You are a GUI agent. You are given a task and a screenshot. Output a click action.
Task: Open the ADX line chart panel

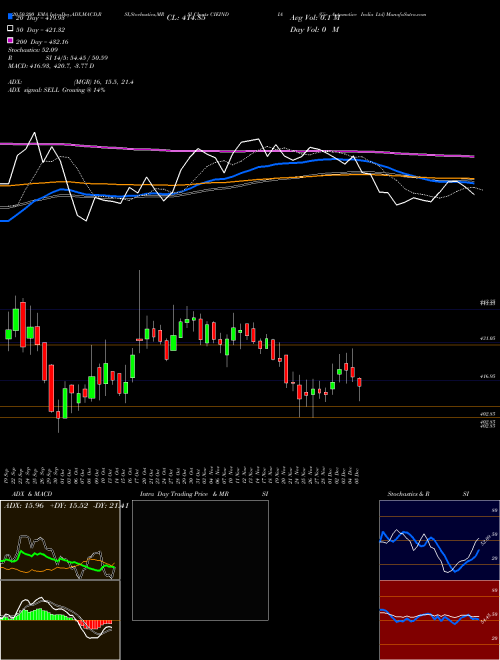coord(60,540)
